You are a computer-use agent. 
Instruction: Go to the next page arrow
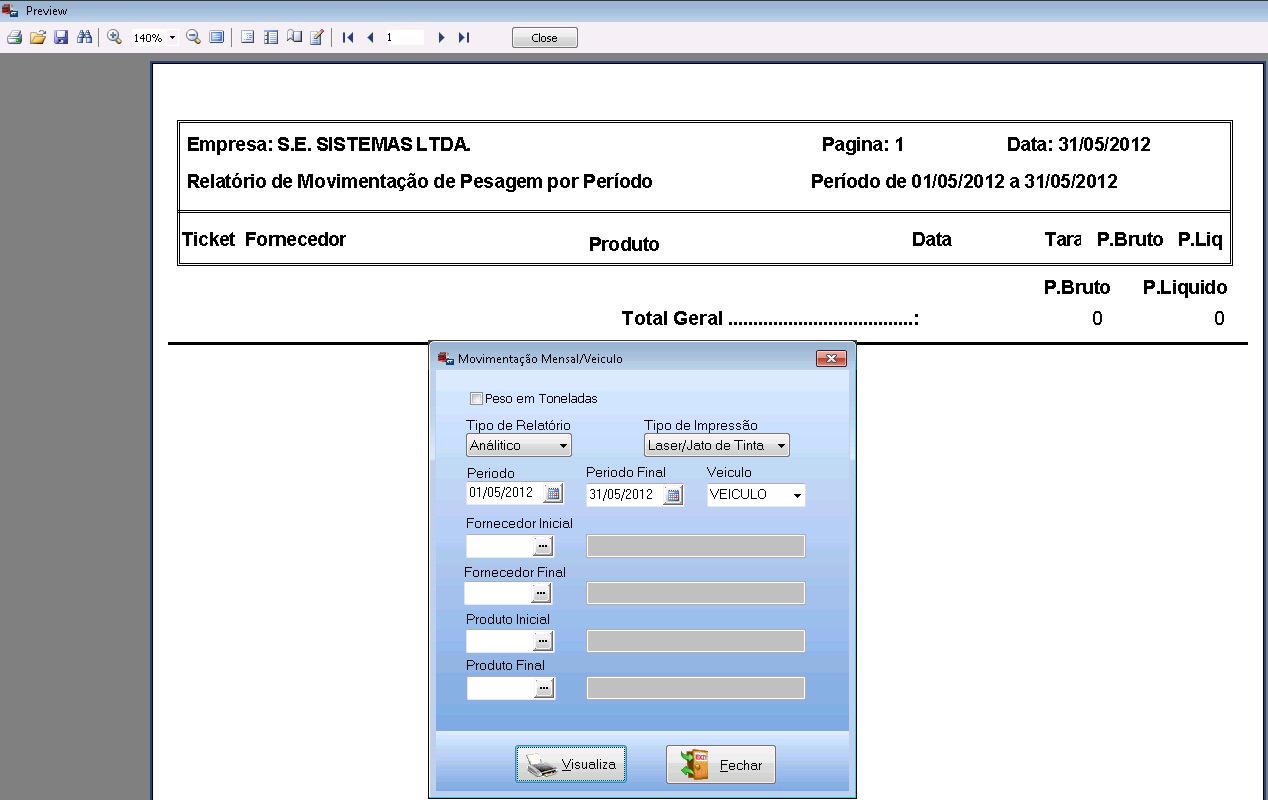[441, 37]
